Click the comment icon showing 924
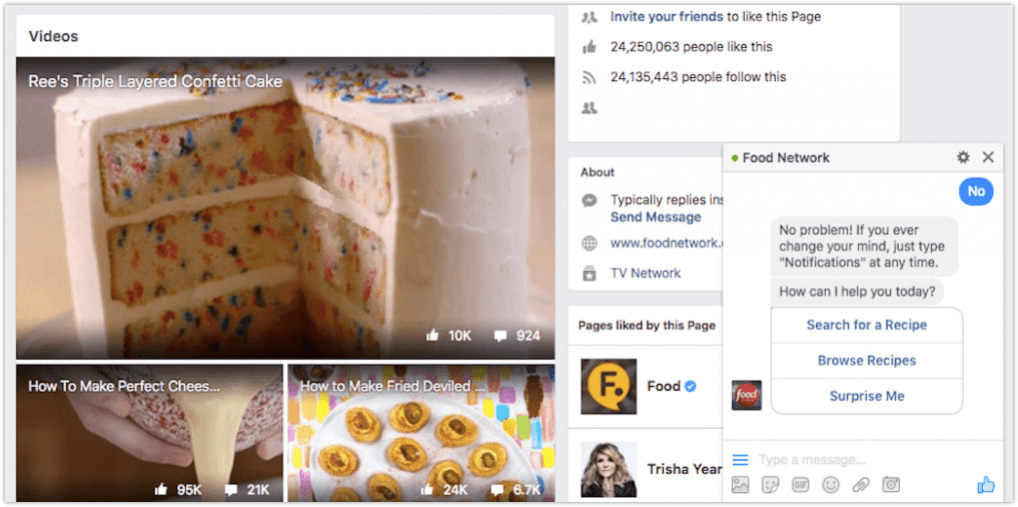 [x=501, y=336]
